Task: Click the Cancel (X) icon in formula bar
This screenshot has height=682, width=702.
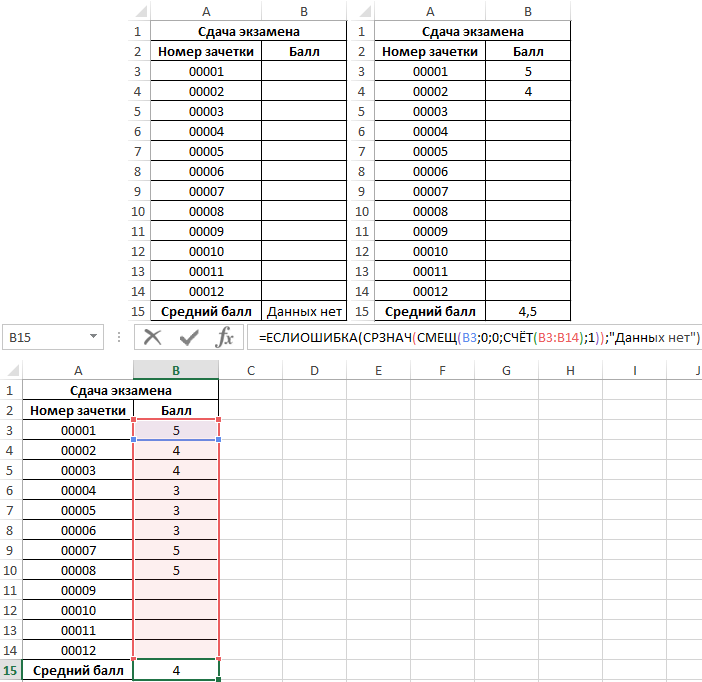Action: click(153, 337)
